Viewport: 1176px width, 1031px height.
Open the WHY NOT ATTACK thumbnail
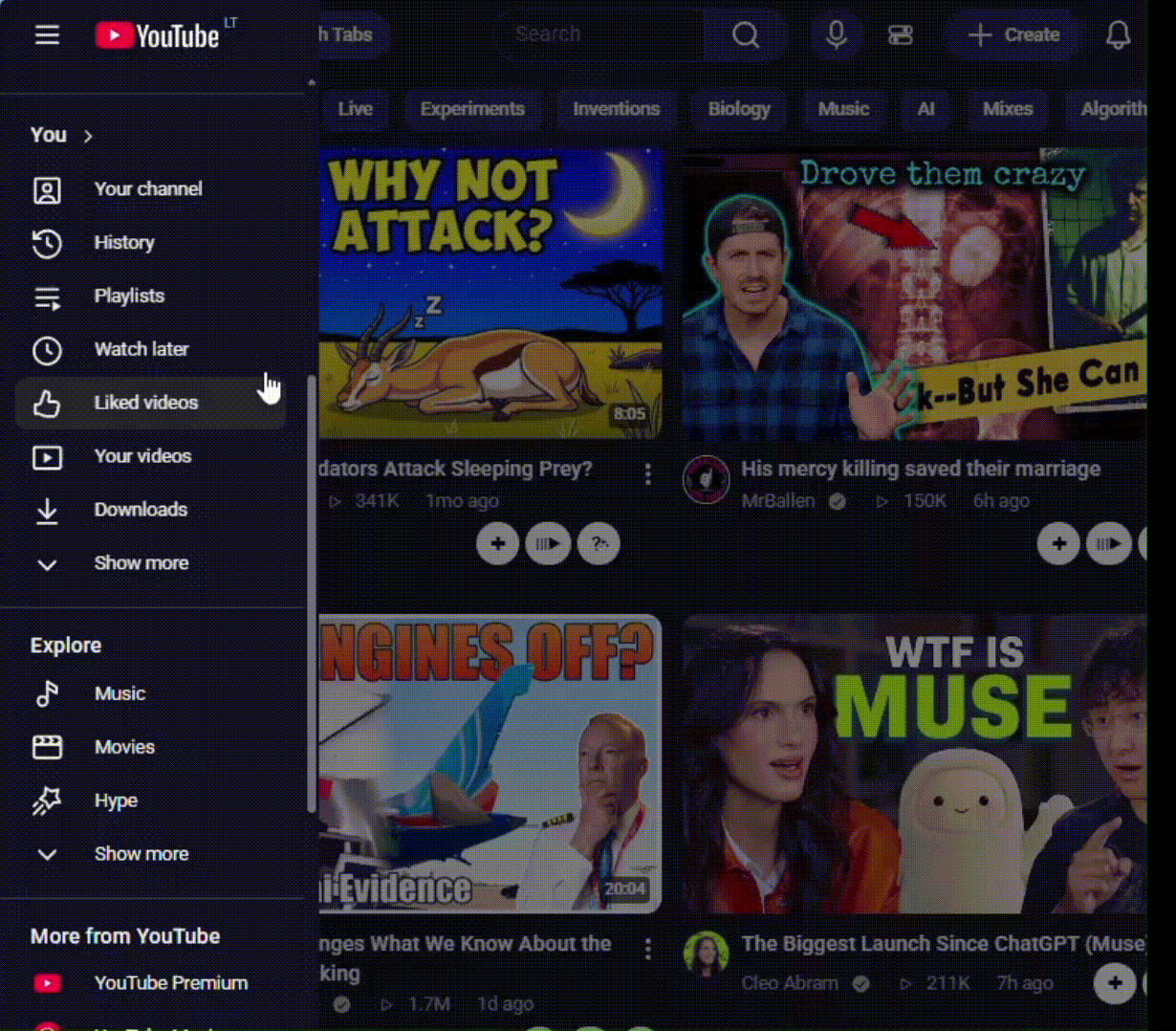(490, 292)
